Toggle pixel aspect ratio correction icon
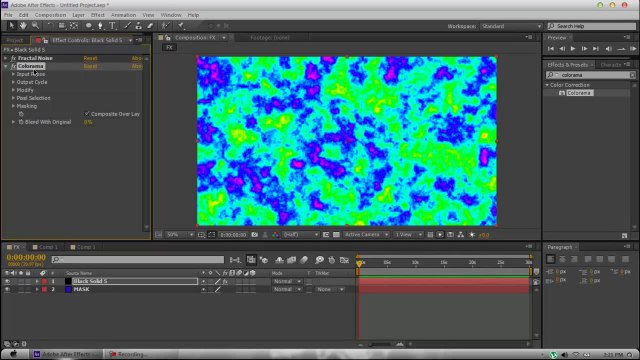Viewport: 640px width, 360px height. (430, 235)
